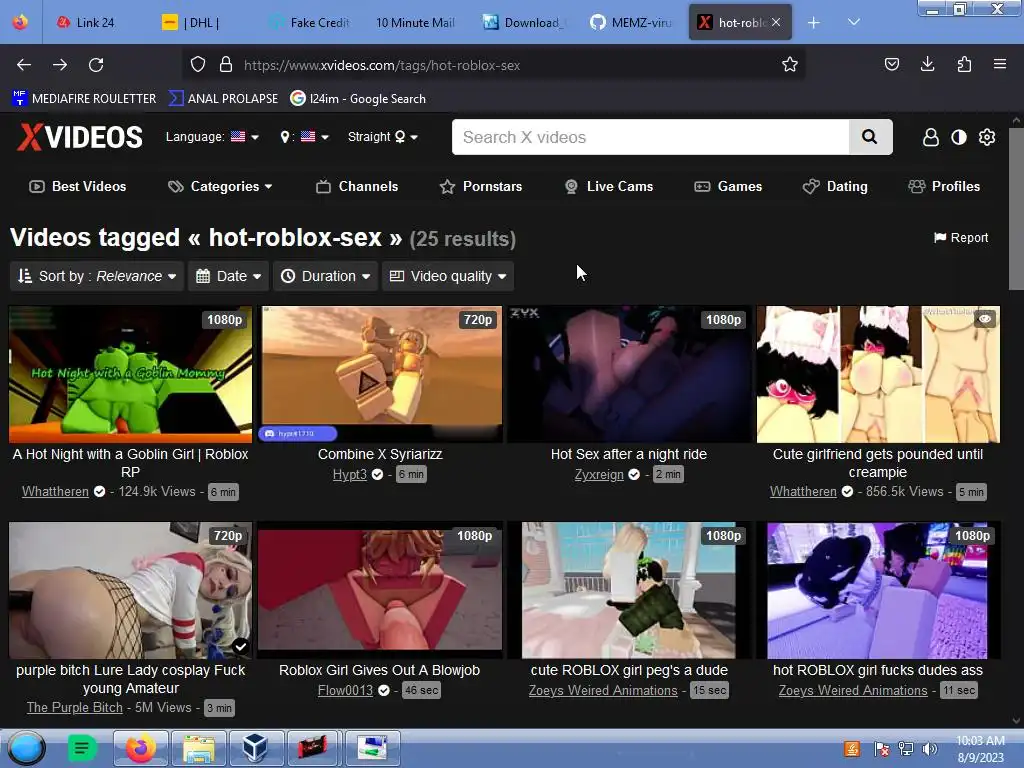The height and width of the screenshot is (768, 1024).
Task: Open the tracking protection shield icon
Action: pos(198,65)
